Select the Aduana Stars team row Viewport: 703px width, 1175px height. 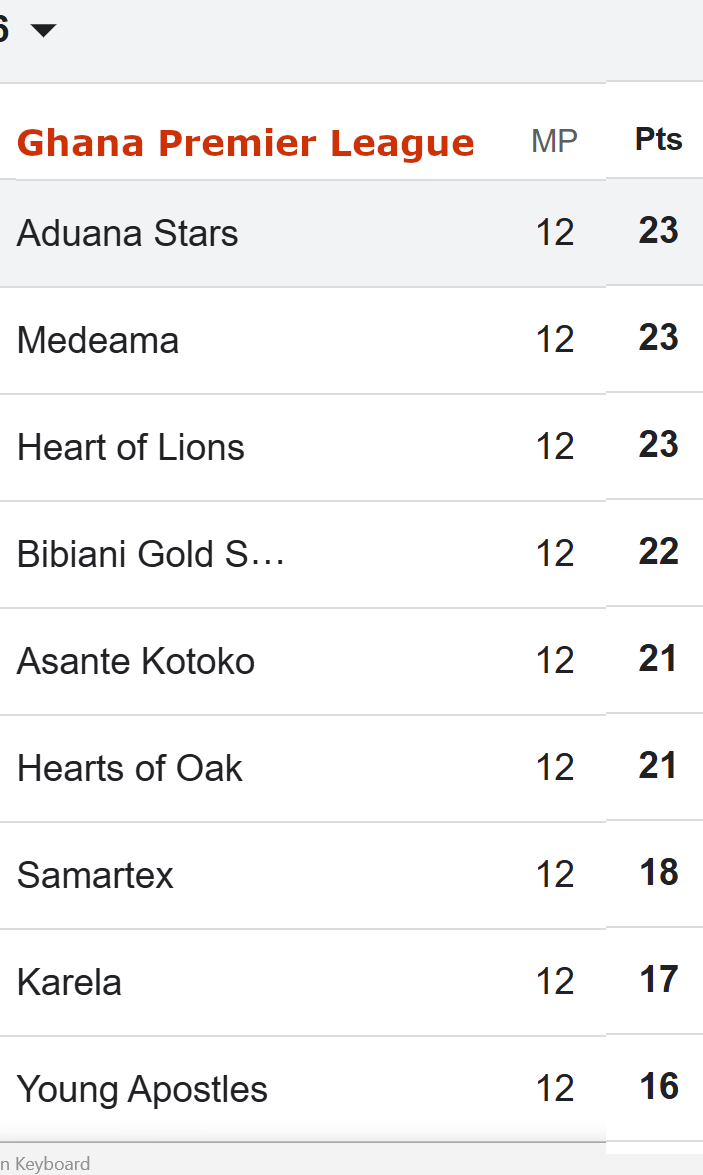coord(127,234)
